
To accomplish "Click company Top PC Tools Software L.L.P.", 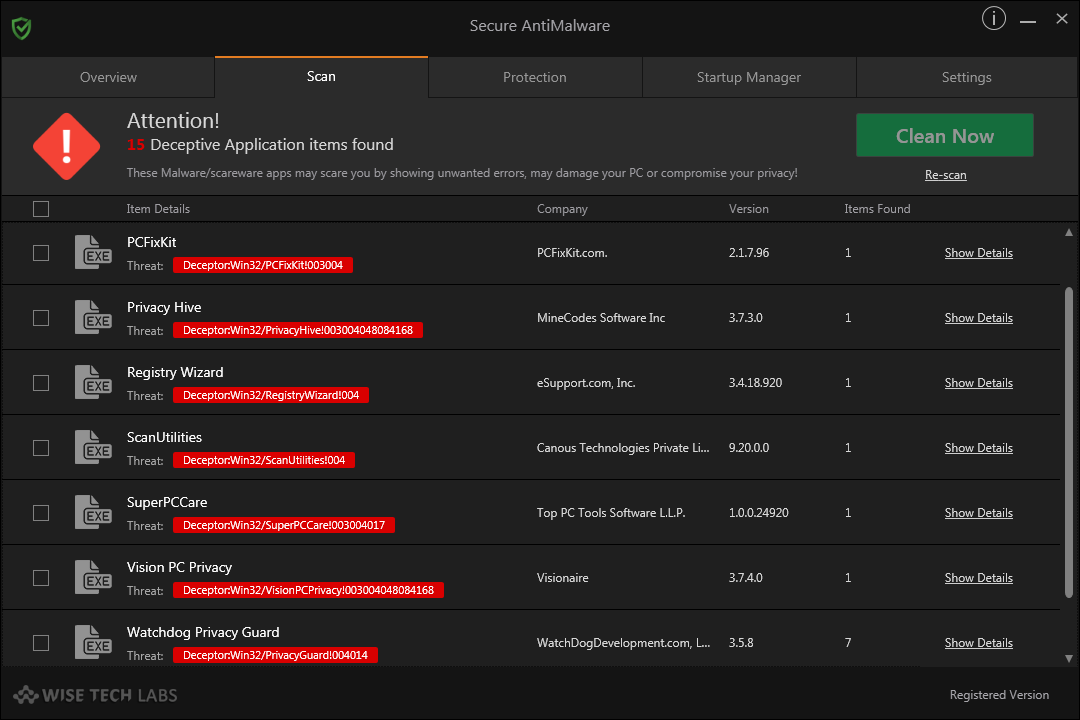I will [611, 513].
